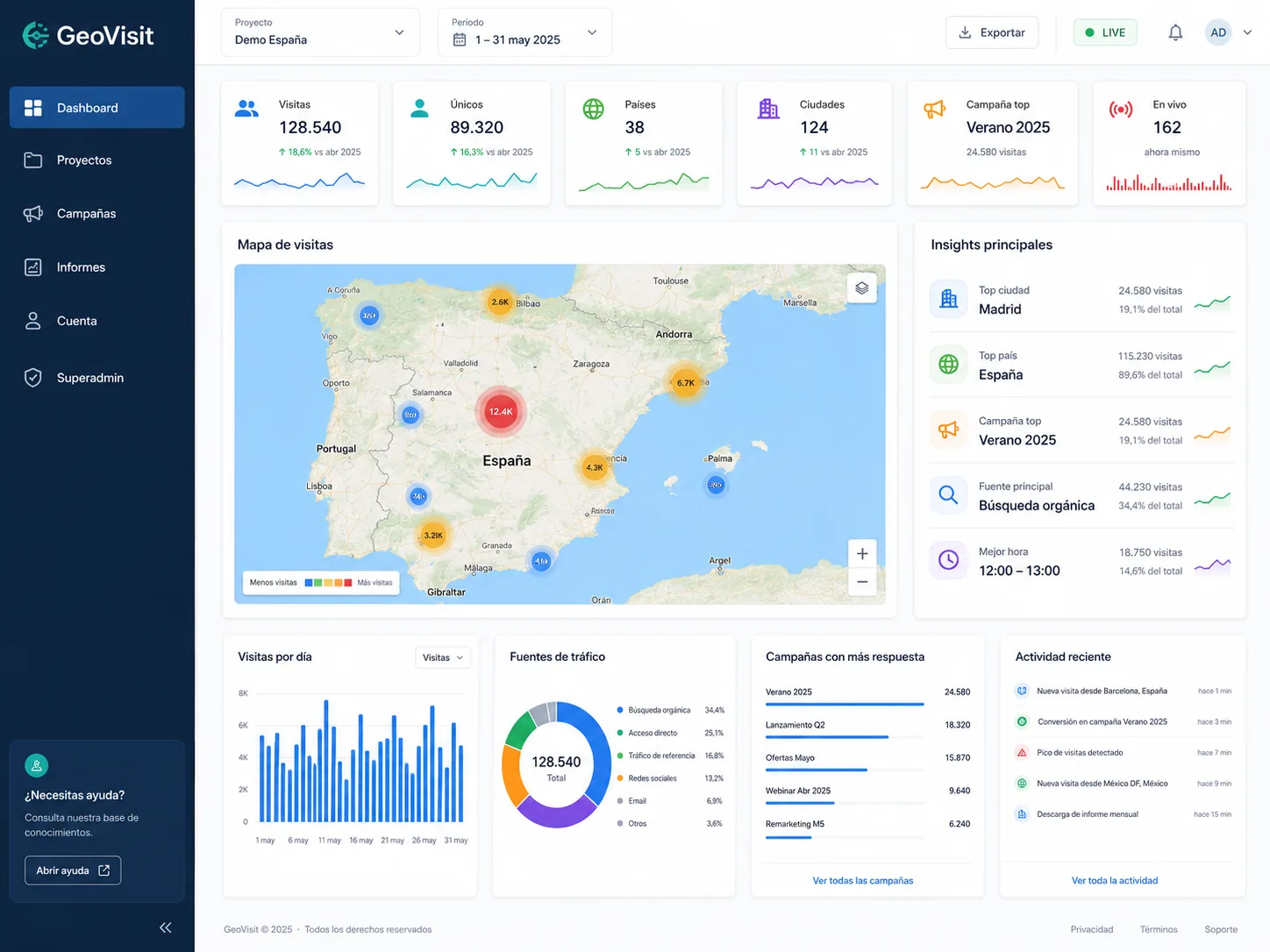Image resolution: width=1270 pixels, height=952 pixels.
Task: Toggle the LIVE status indicator
Action: (1105, 32)
